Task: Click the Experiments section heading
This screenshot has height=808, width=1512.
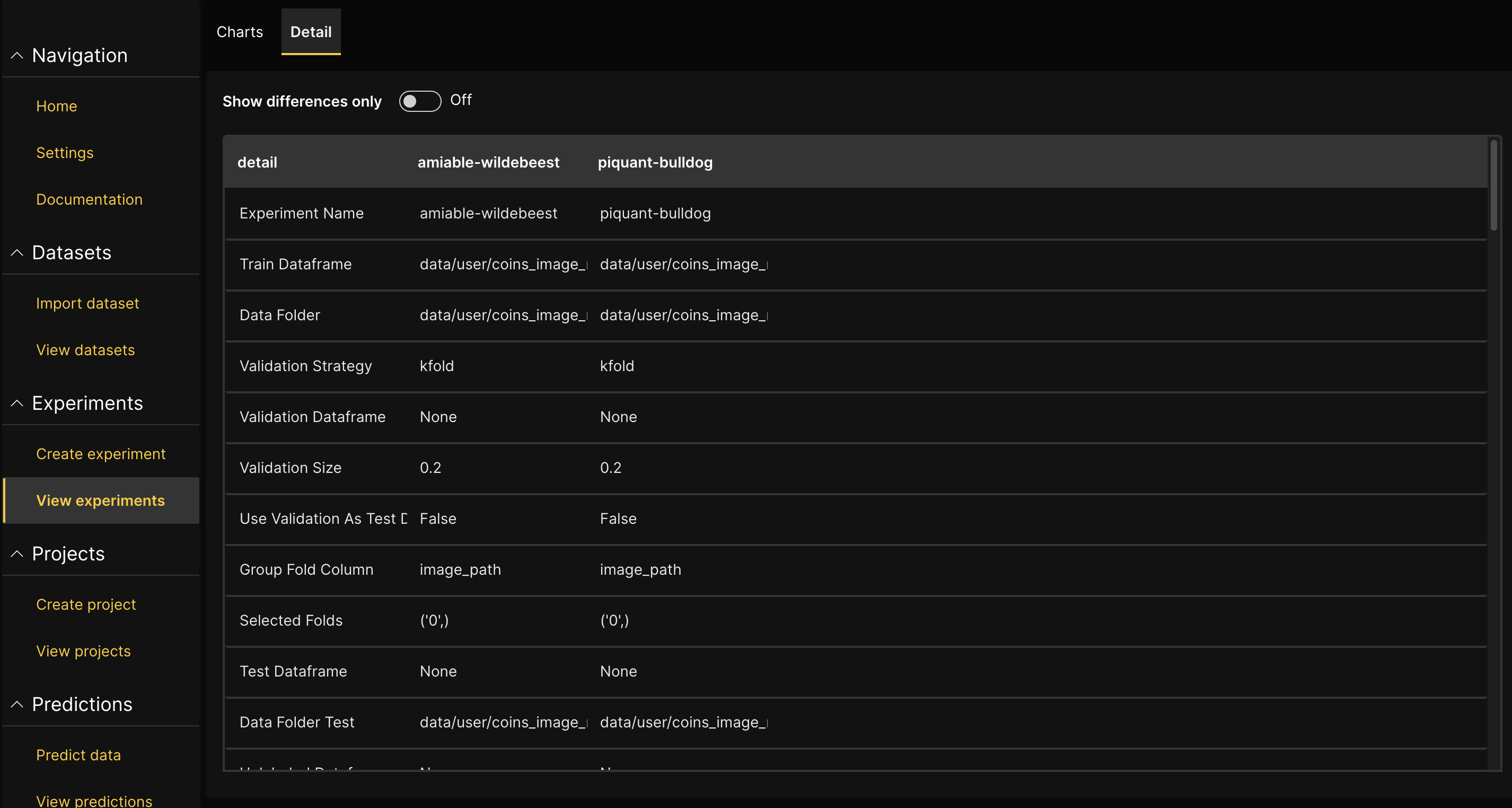Action: click(87, 403)
